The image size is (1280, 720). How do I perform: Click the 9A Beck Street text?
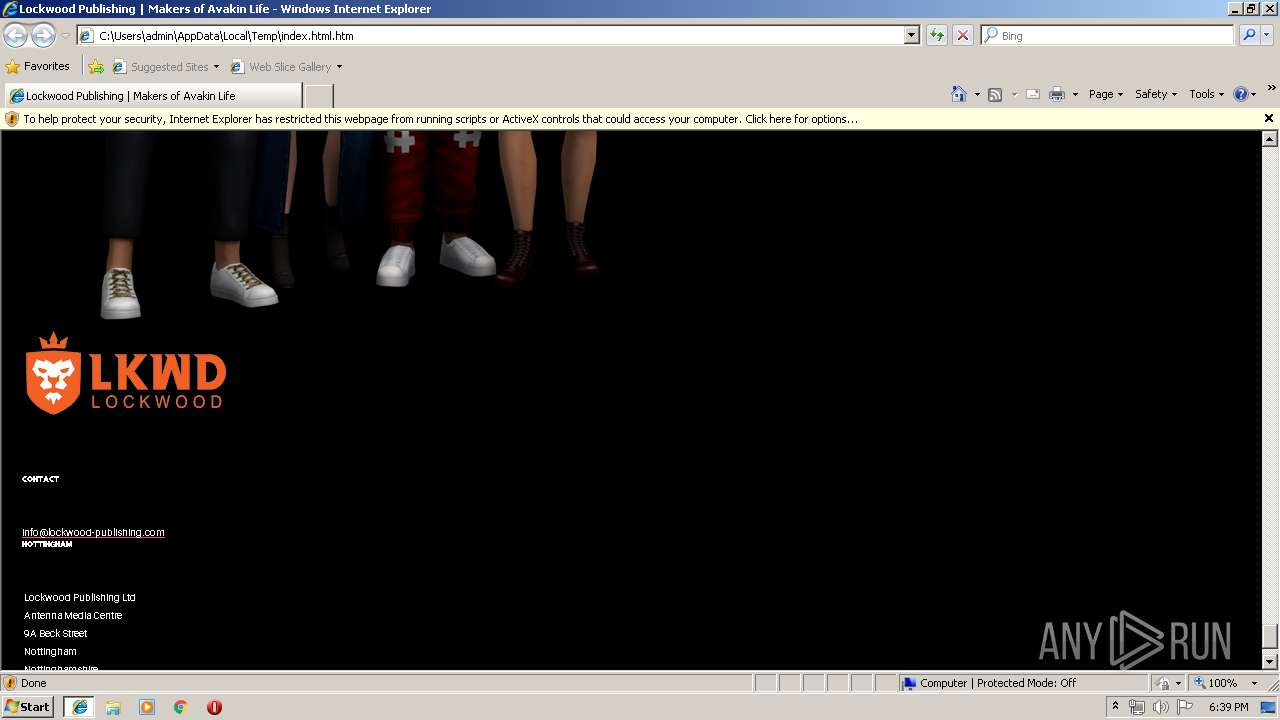coord(56,633)
